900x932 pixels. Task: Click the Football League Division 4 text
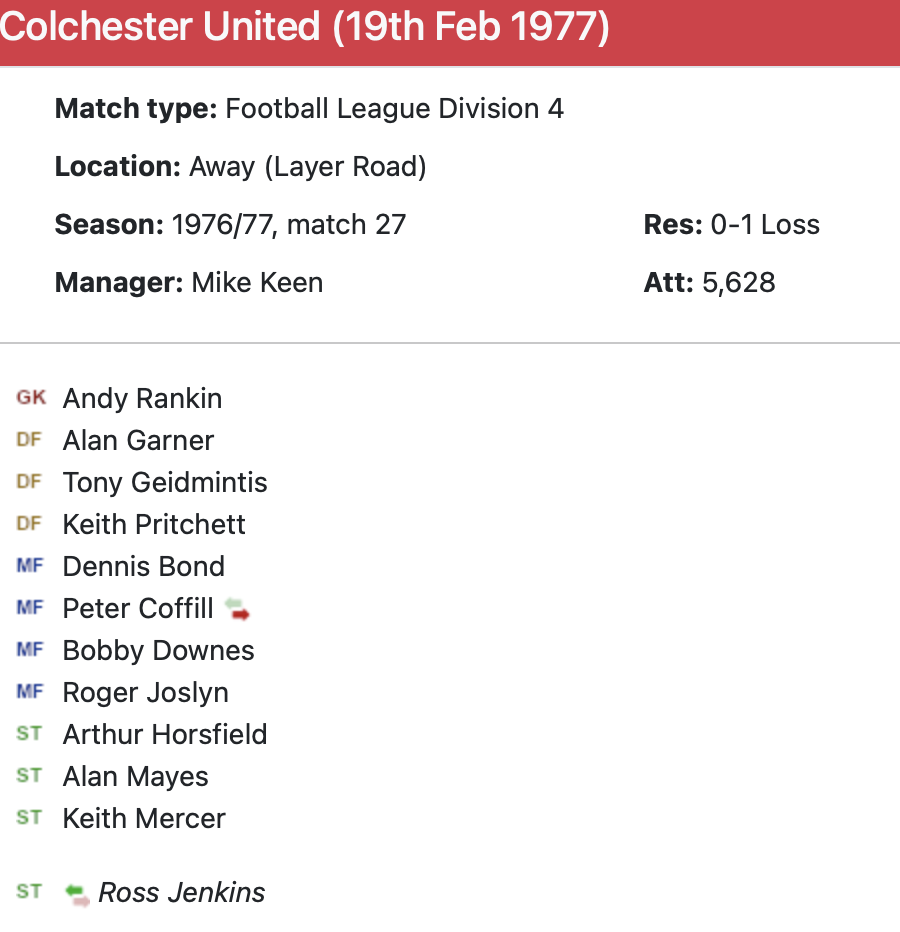pos(394,108)
